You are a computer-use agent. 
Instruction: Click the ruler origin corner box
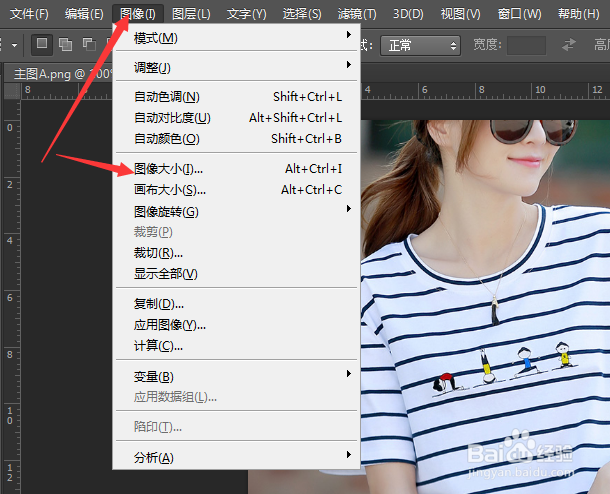[12, 91]
